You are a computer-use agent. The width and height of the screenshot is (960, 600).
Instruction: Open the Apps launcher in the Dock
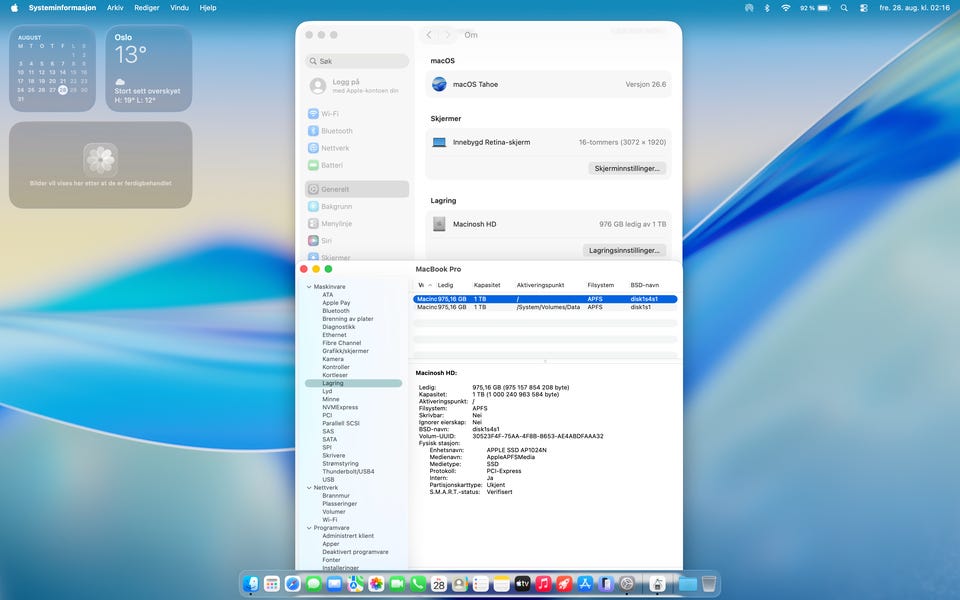tap(272, 583)
